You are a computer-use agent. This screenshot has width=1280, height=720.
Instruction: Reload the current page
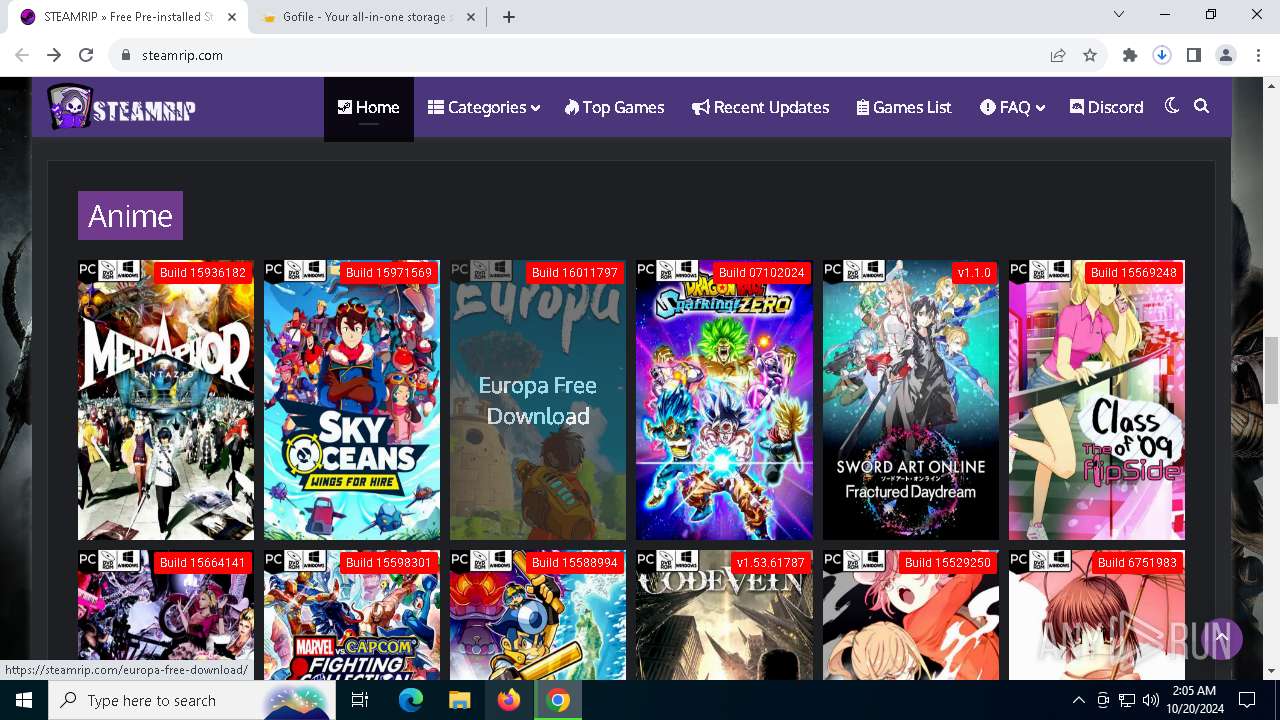coord(86,55)
